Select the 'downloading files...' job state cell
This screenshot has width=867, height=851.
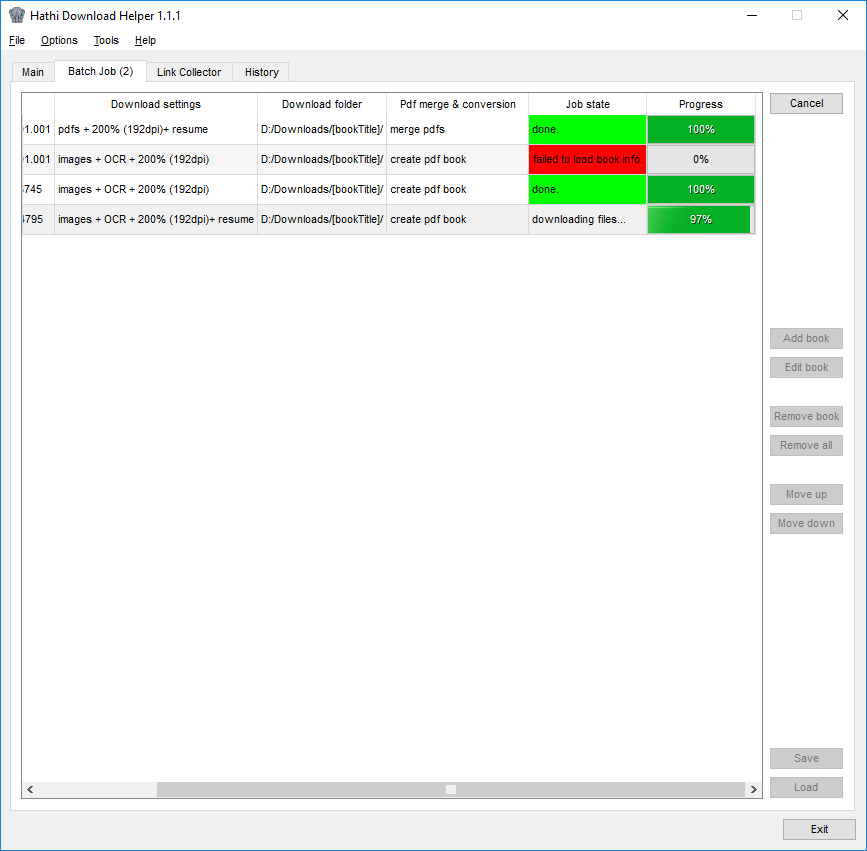587,220
